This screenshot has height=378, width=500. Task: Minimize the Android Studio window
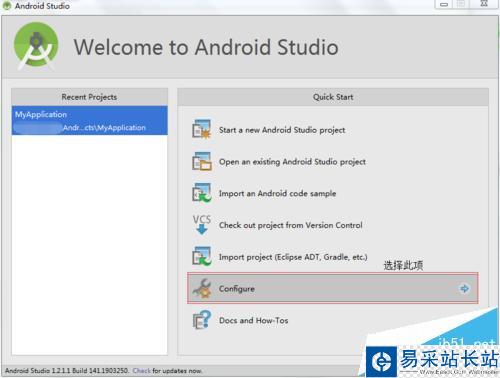[x=444, y=4]
